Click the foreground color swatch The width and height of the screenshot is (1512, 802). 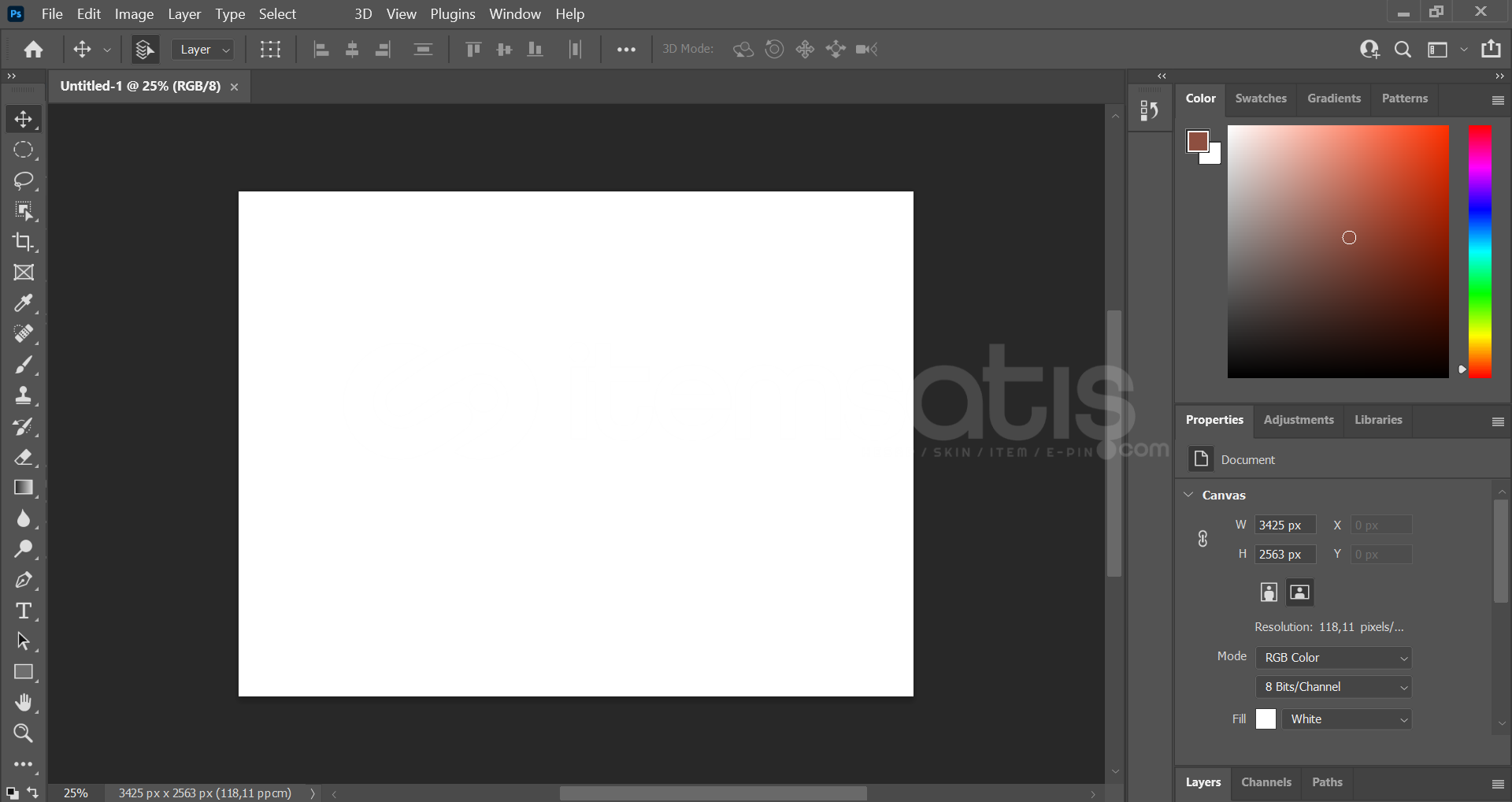point(1197,142)
